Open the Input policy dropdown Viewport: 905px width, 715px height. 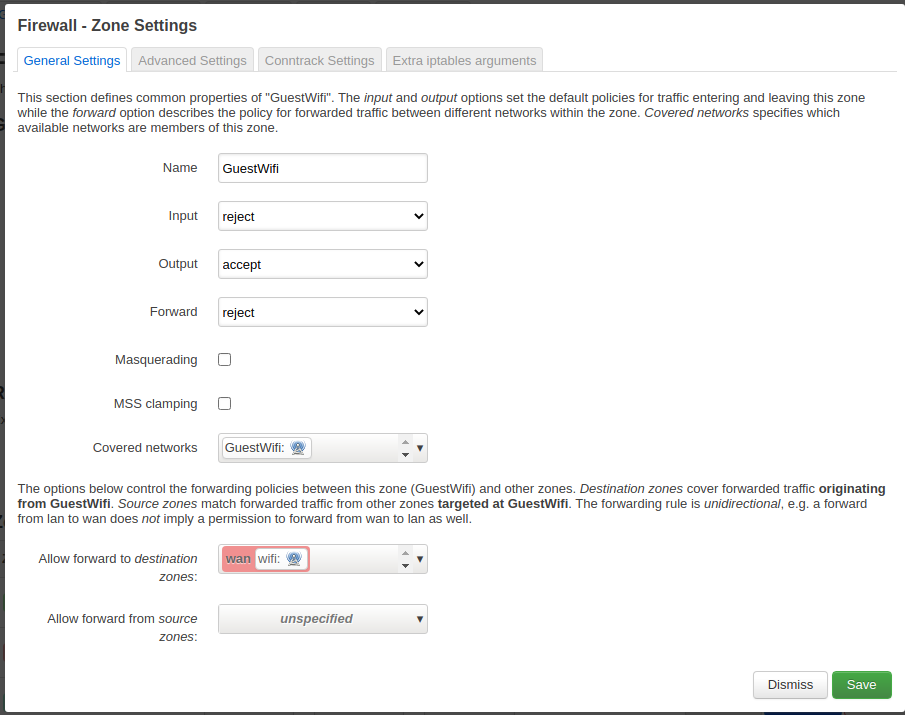click(x=323, y=216)
